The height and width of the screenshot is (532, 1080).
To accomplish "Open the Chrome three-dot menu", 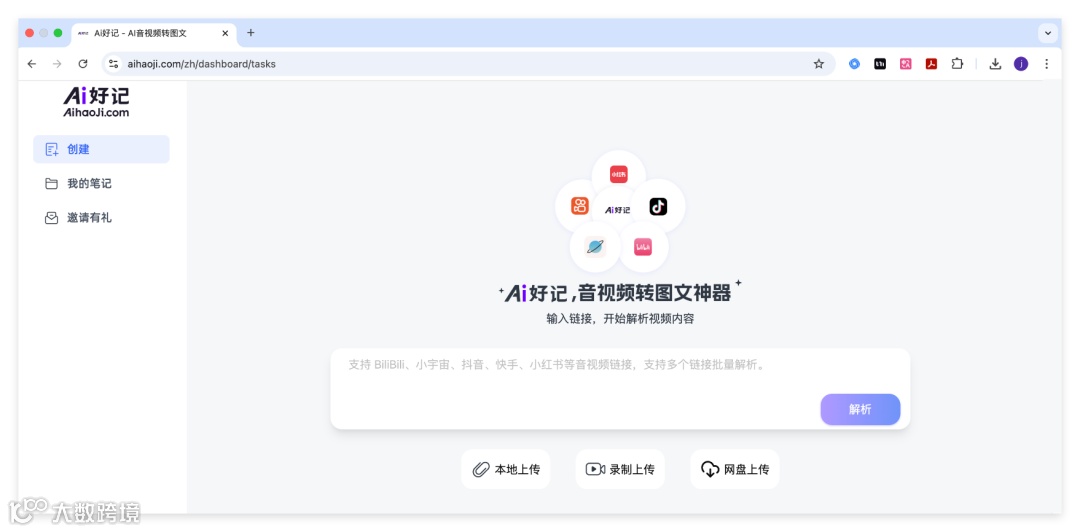I will tap(1046, 64).
